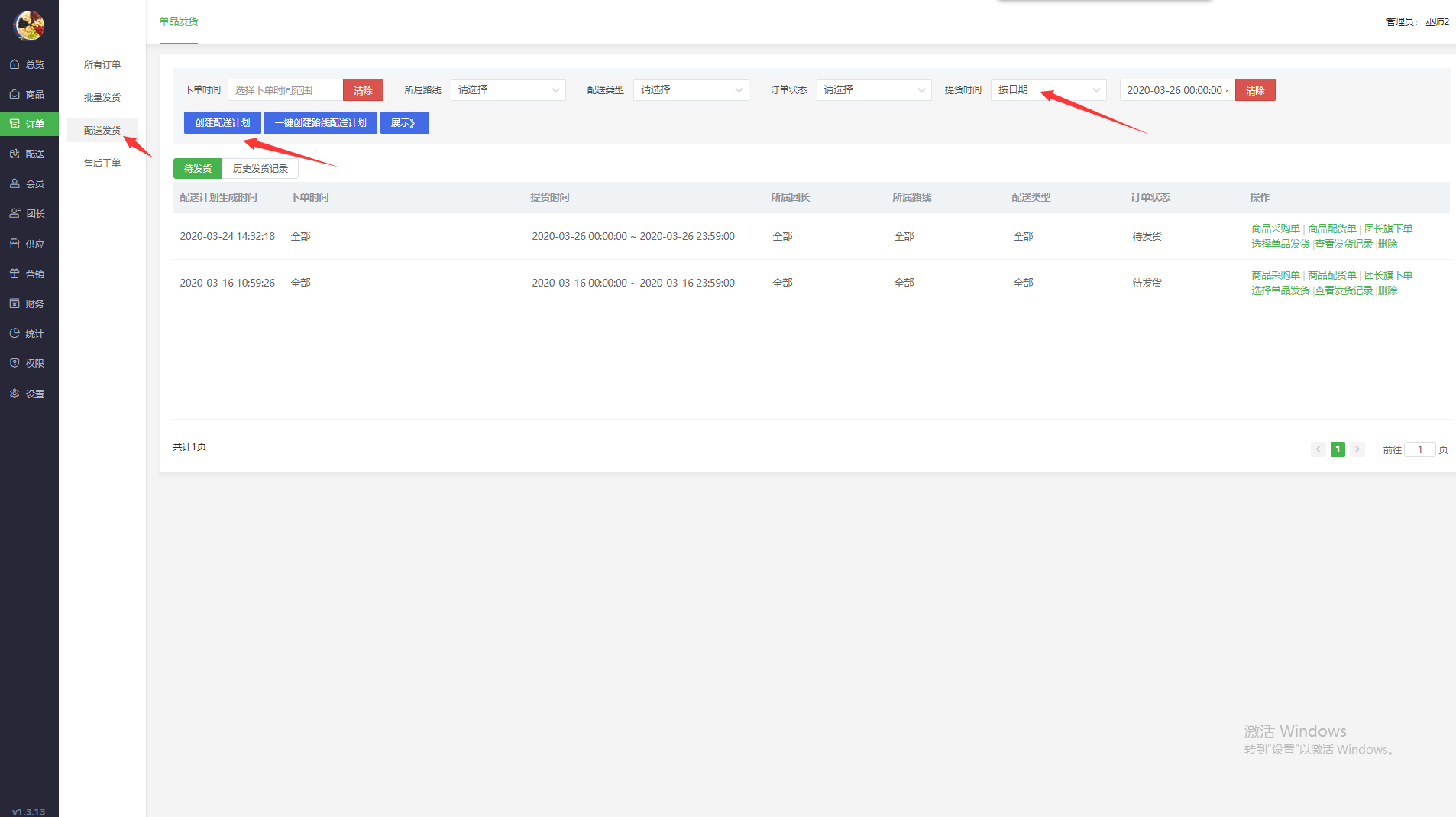Open the 设置 settings gear icon
The image size is (1456, 817).
15,394
